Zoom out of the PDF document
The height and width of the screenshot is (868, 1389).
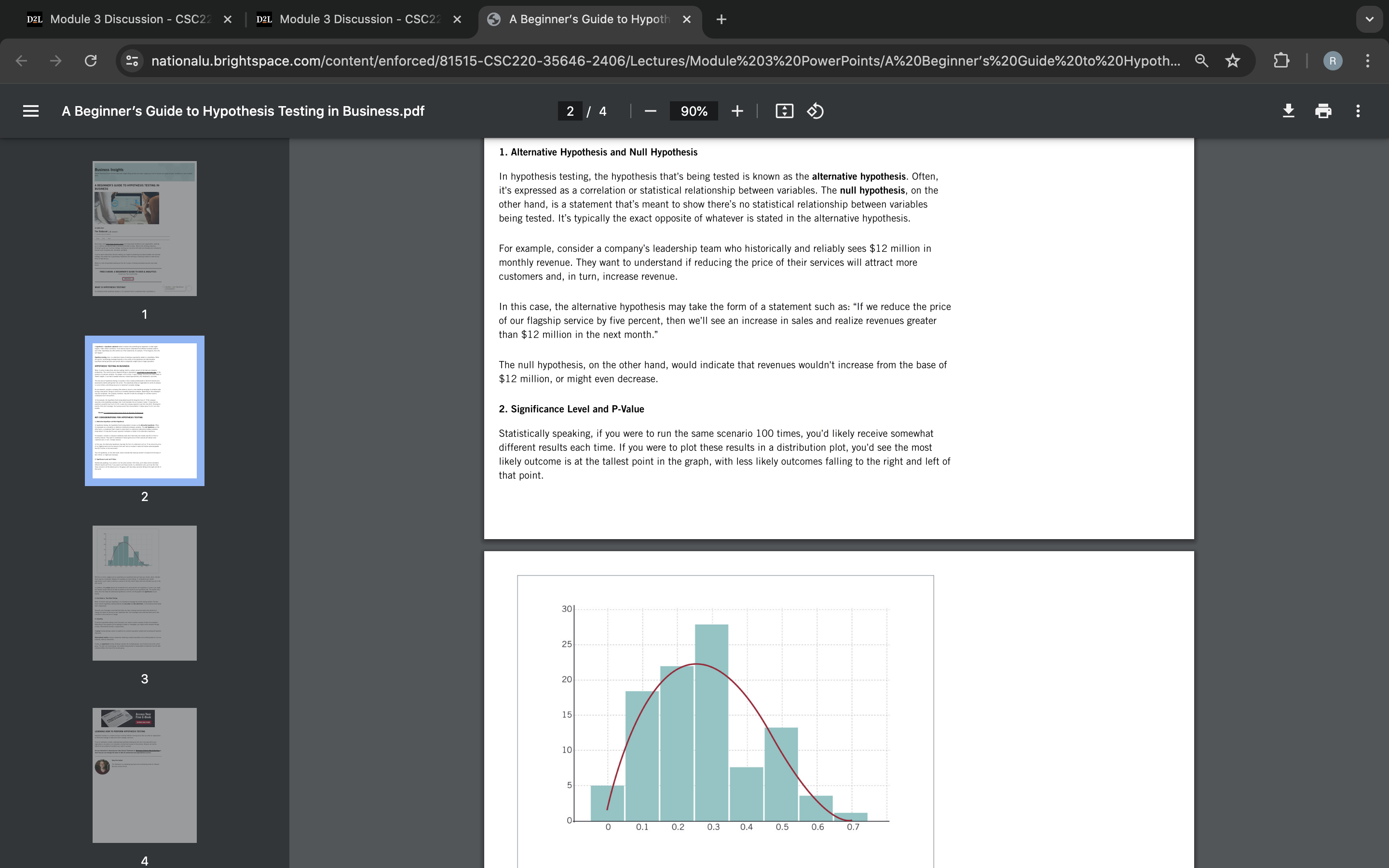[650, 111]
